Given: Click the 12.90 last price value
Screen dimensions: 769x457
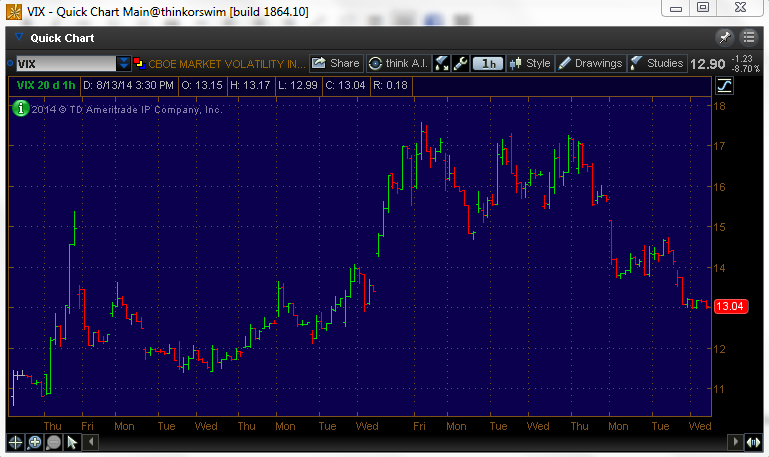Looking at the screenshot, I should 707,64.
